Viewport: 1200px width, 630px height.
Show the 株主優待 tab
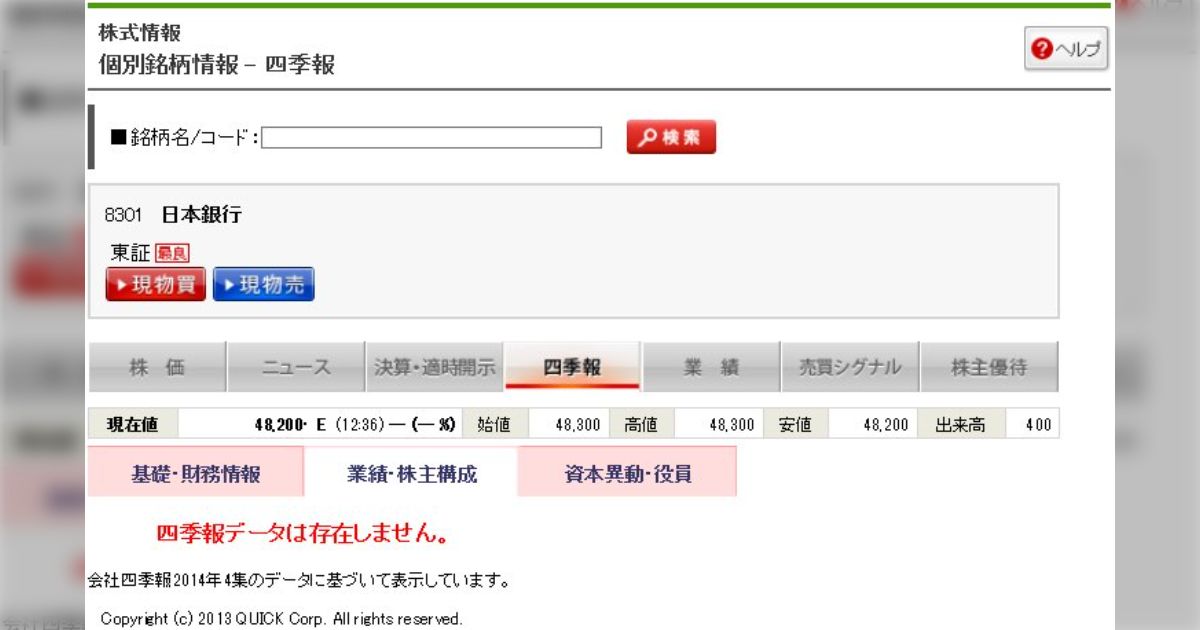pos(988,367)
